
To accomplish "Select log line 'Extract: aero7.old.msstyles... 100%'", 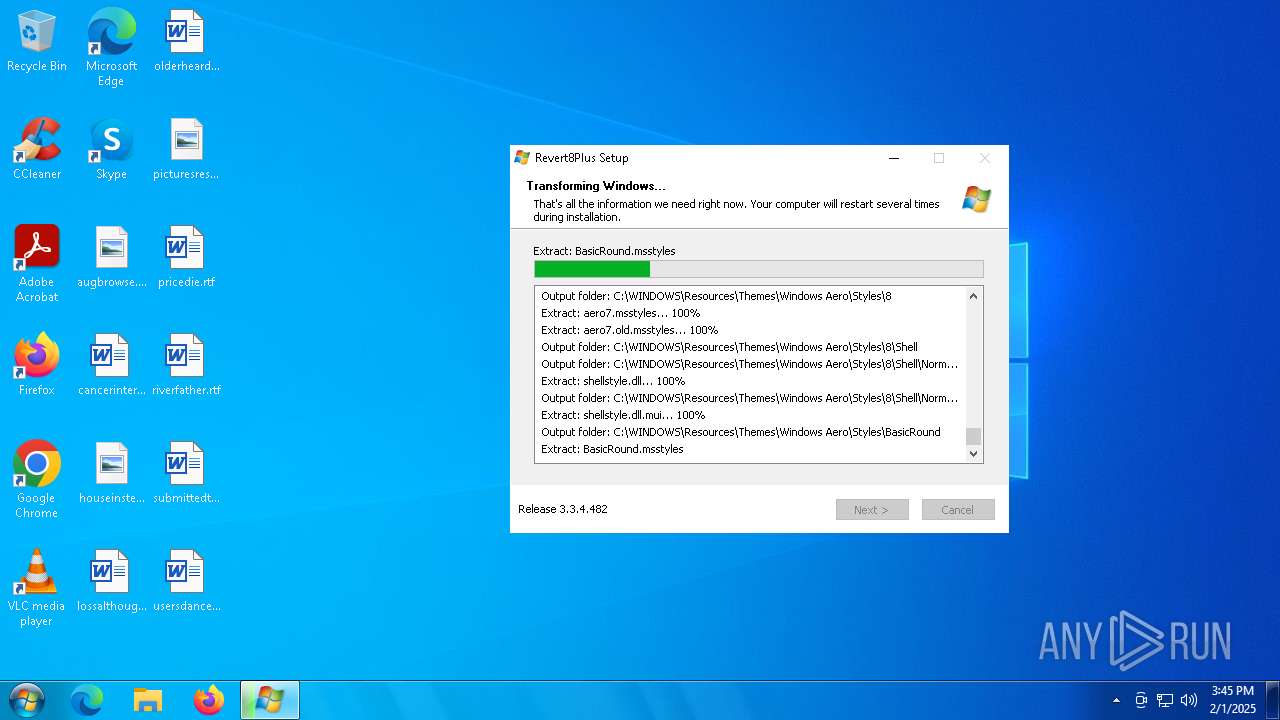I will 630,330.
